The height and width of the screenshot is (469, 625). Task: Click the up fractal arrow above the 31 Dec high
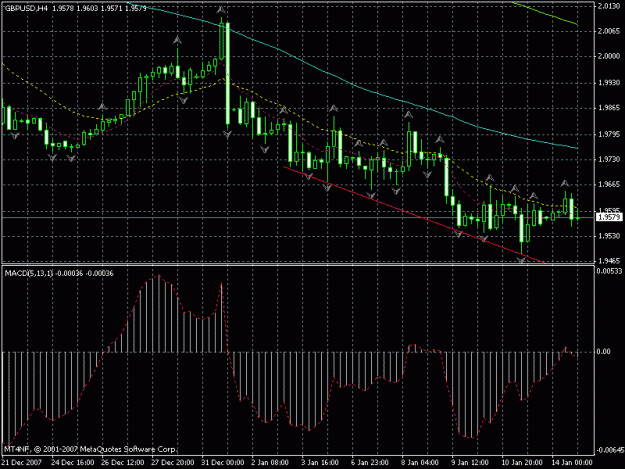coord(220,10)
